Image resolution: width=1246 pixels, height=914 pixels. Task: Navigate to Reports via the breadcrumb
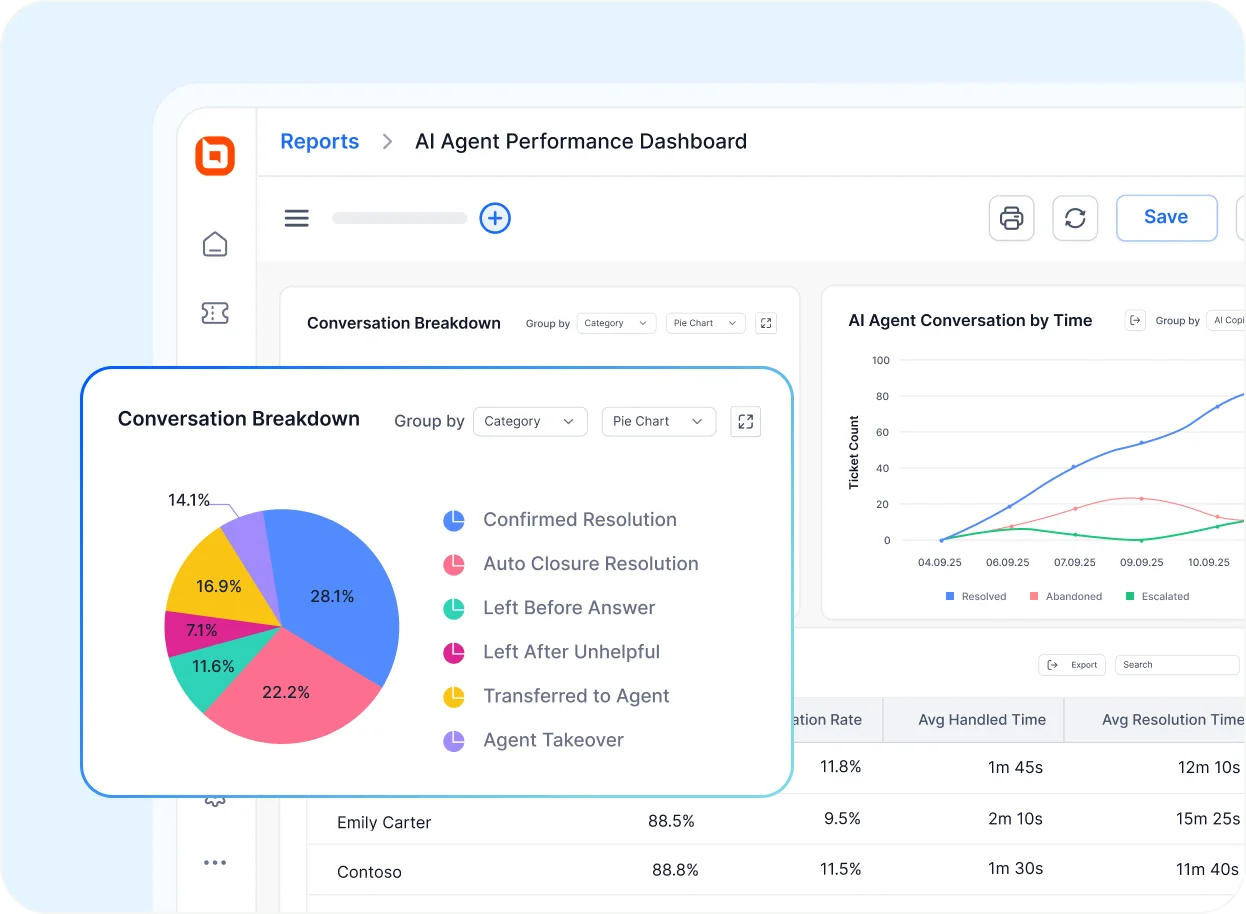point(319,141)
